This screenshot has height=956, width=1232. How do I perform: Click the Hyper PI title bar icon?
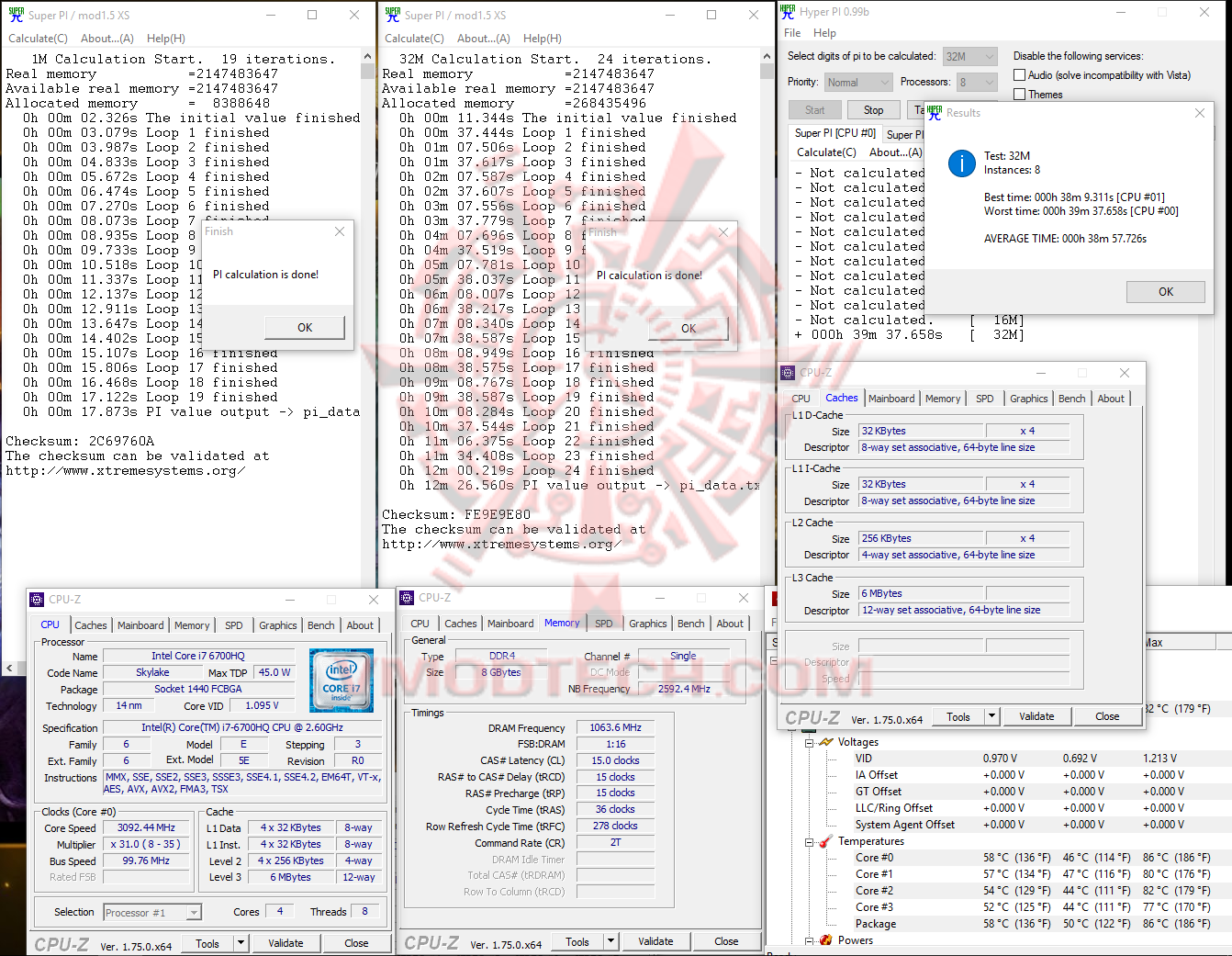coord(788,11)
